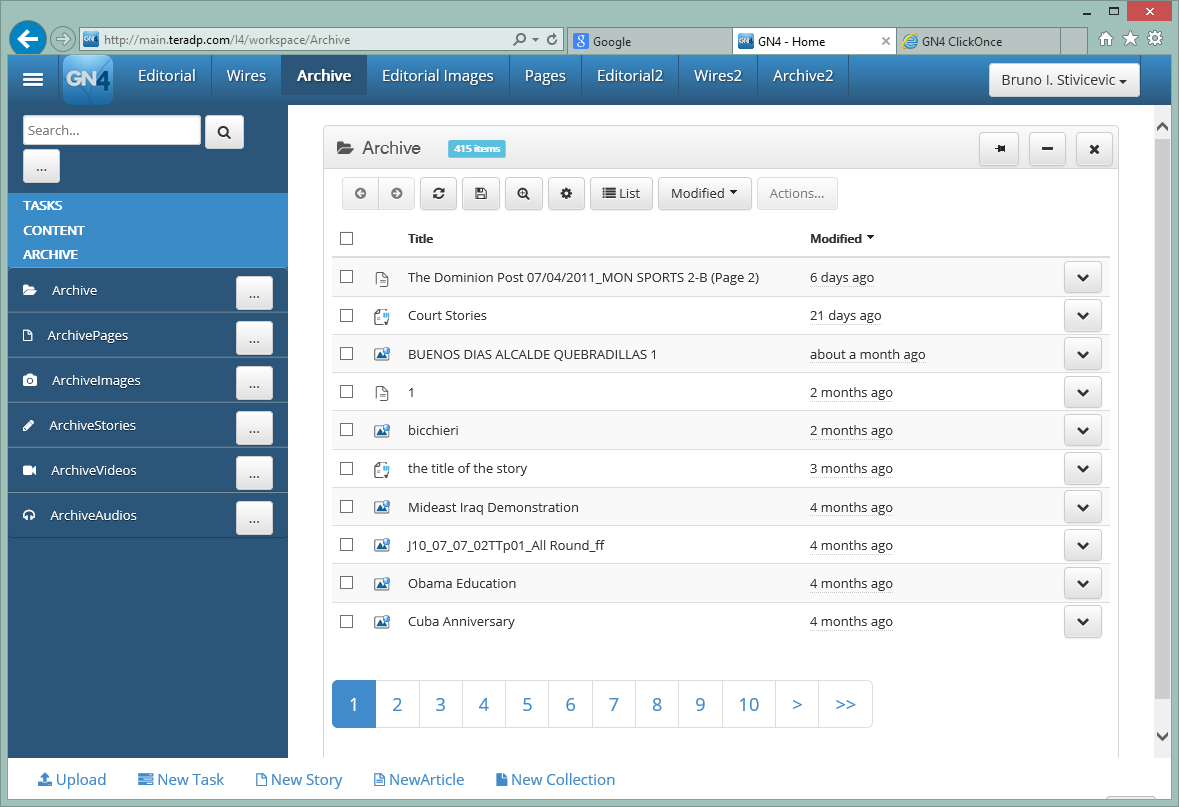Open the Modified sort dropdown button
Image resolution: width=1179 pixels, height=807 pixels.
click(705, 193)
